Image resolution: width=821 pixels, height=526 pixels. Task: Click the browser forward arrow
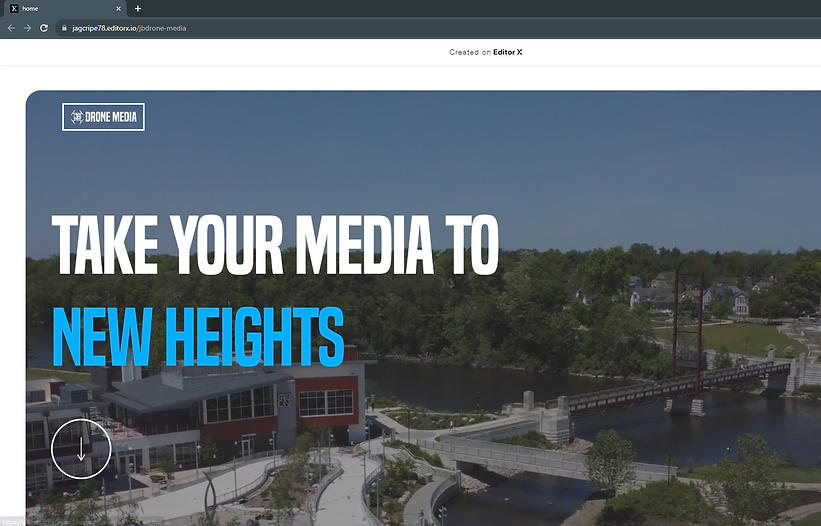click(27, 28)
